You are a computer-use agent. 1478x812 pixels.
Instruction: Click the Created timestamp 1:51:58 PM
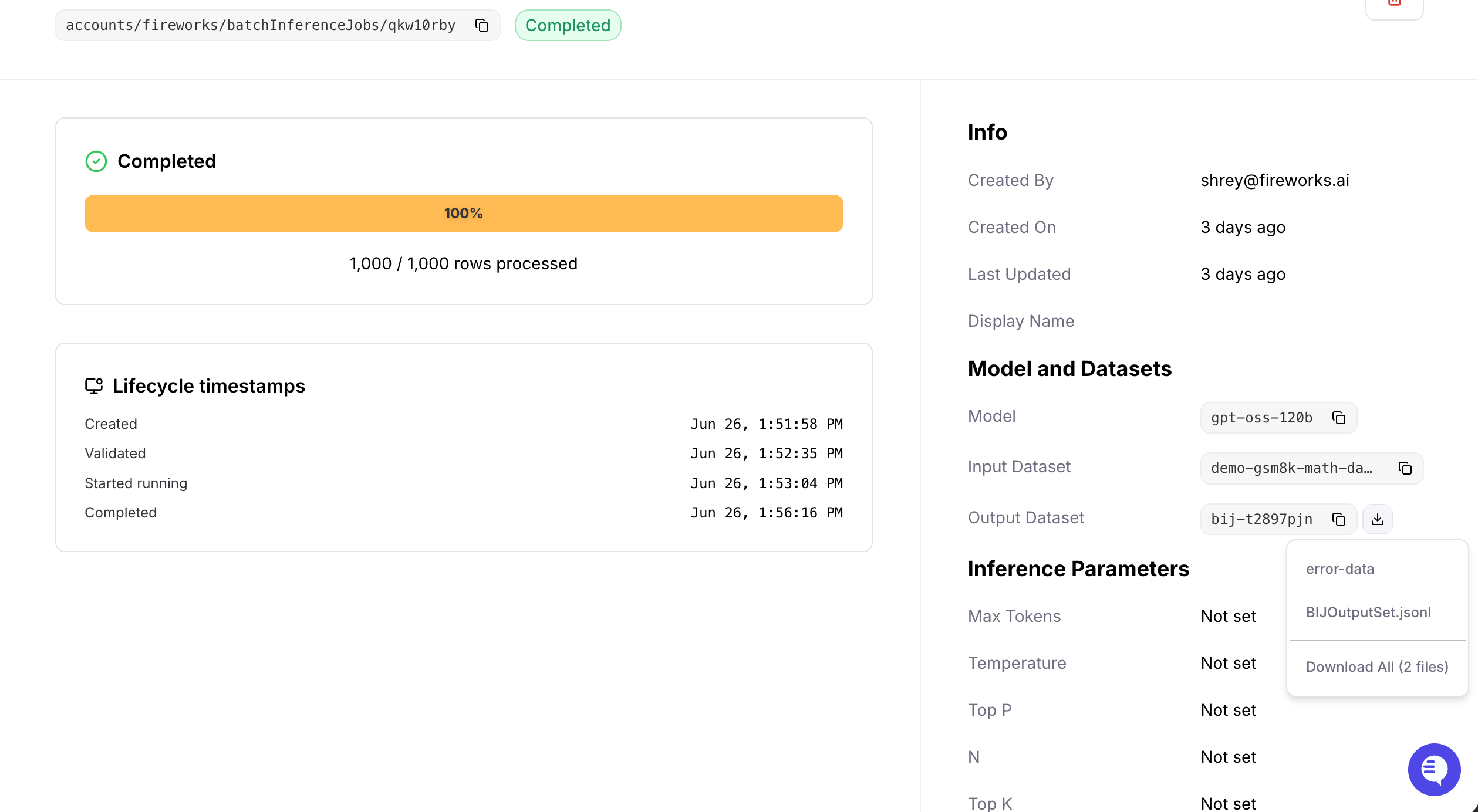[767, 424]
